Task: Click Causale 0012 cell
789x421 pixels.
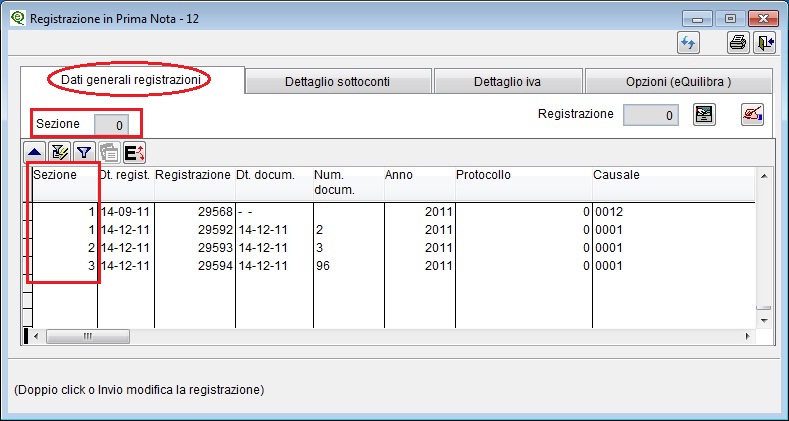Action: point(673,212)
